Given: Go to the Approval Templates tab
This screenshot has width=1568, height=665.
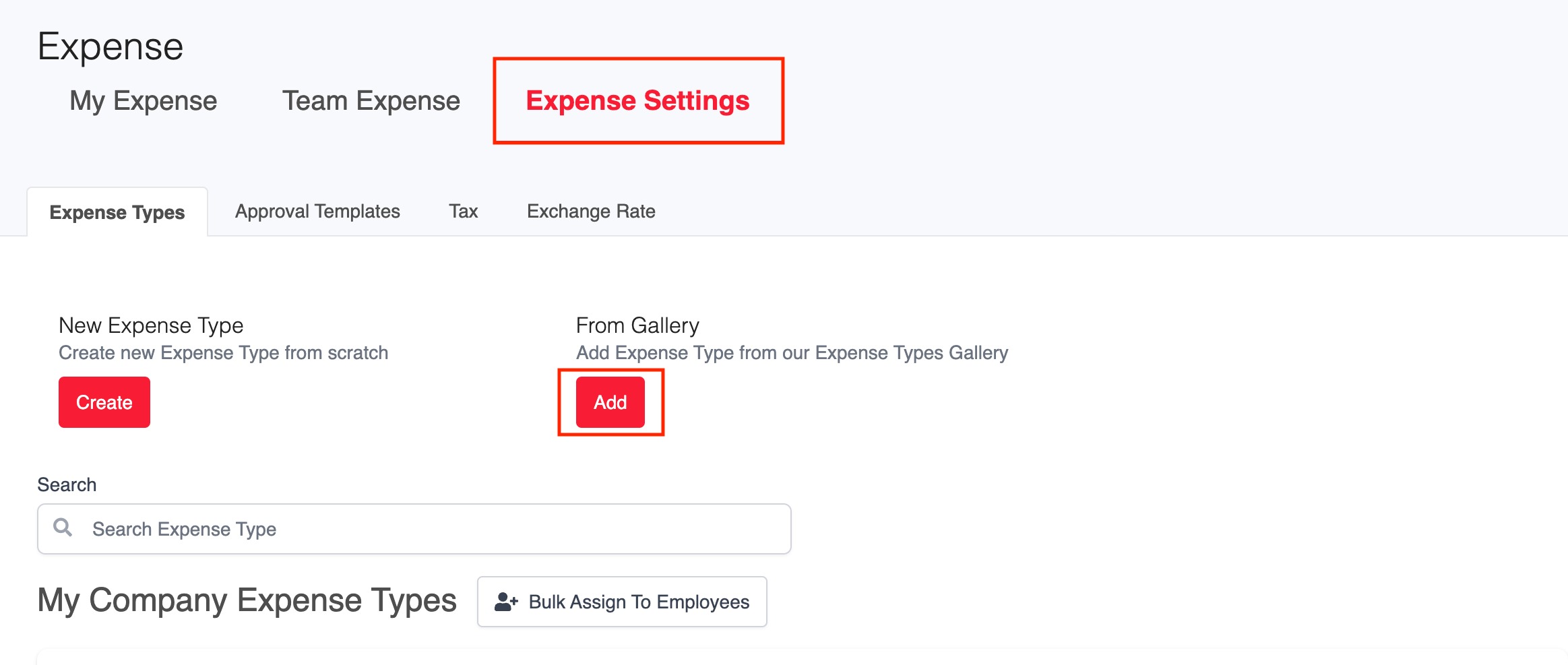Looking at the screenshot, I should click(317, 212).
